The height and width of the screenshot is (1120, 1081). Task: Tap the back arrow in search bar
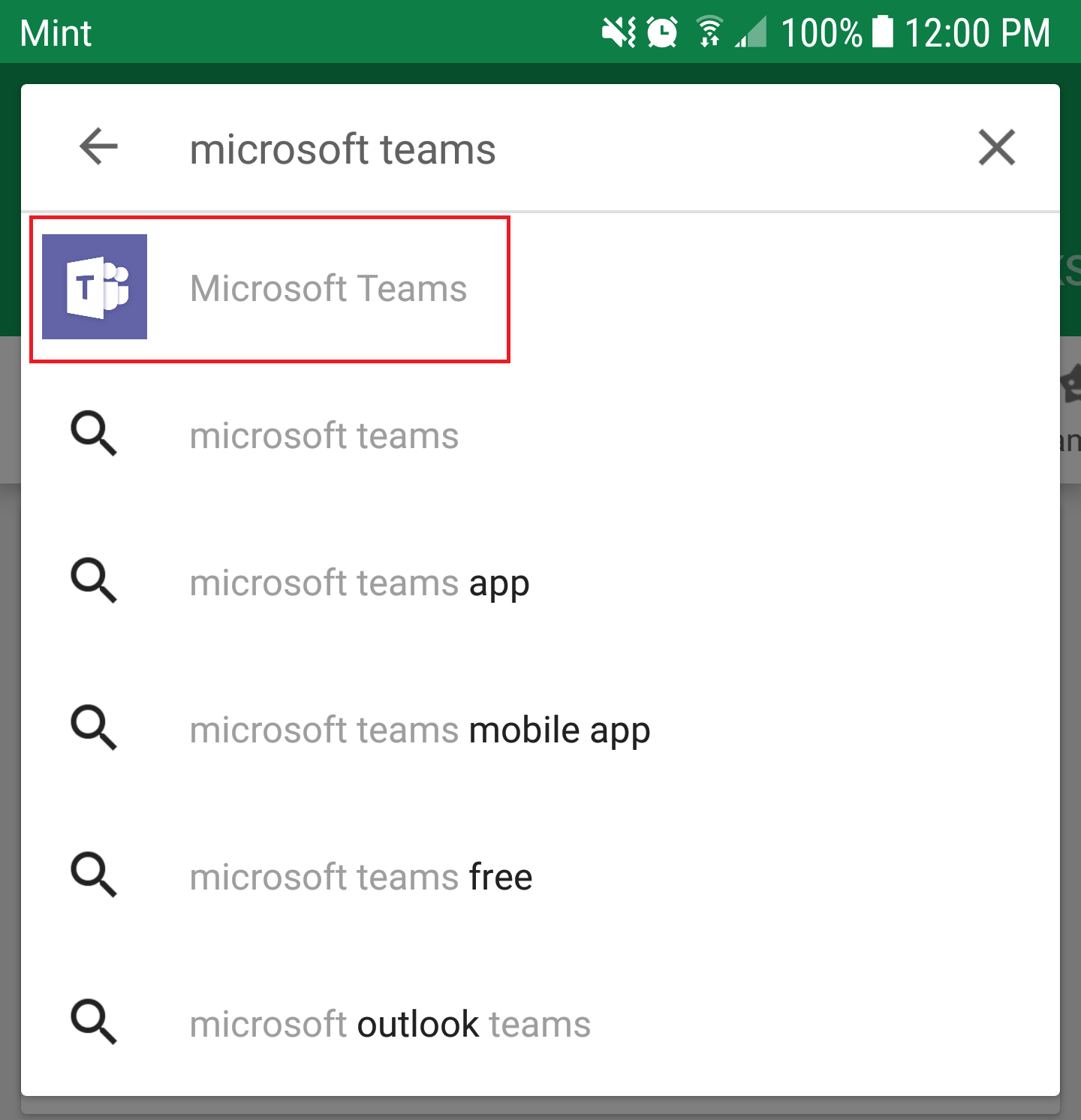click(98, 146)
